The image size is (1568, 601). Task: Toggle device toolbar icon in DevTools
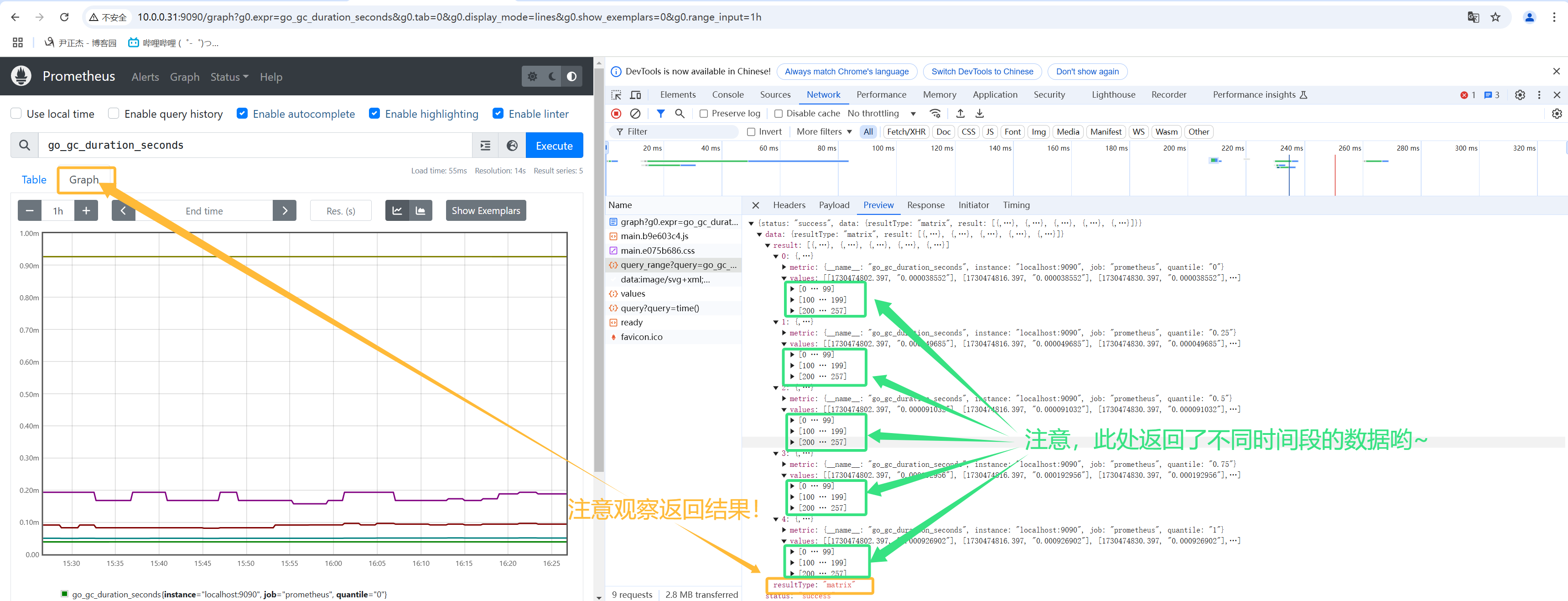click(635, 95)
